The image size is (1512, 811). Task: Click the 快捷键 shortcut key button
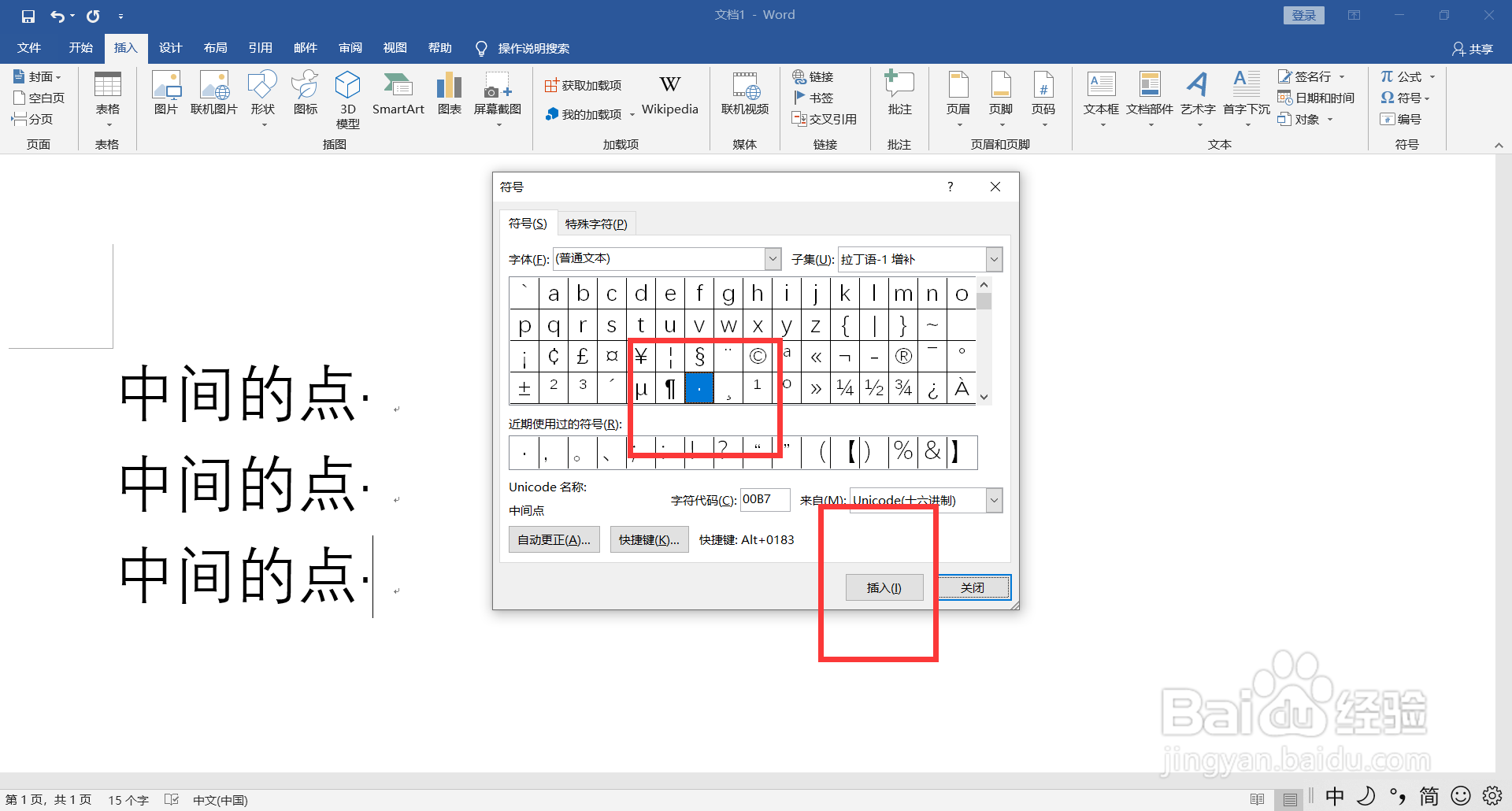click(649, 539)
